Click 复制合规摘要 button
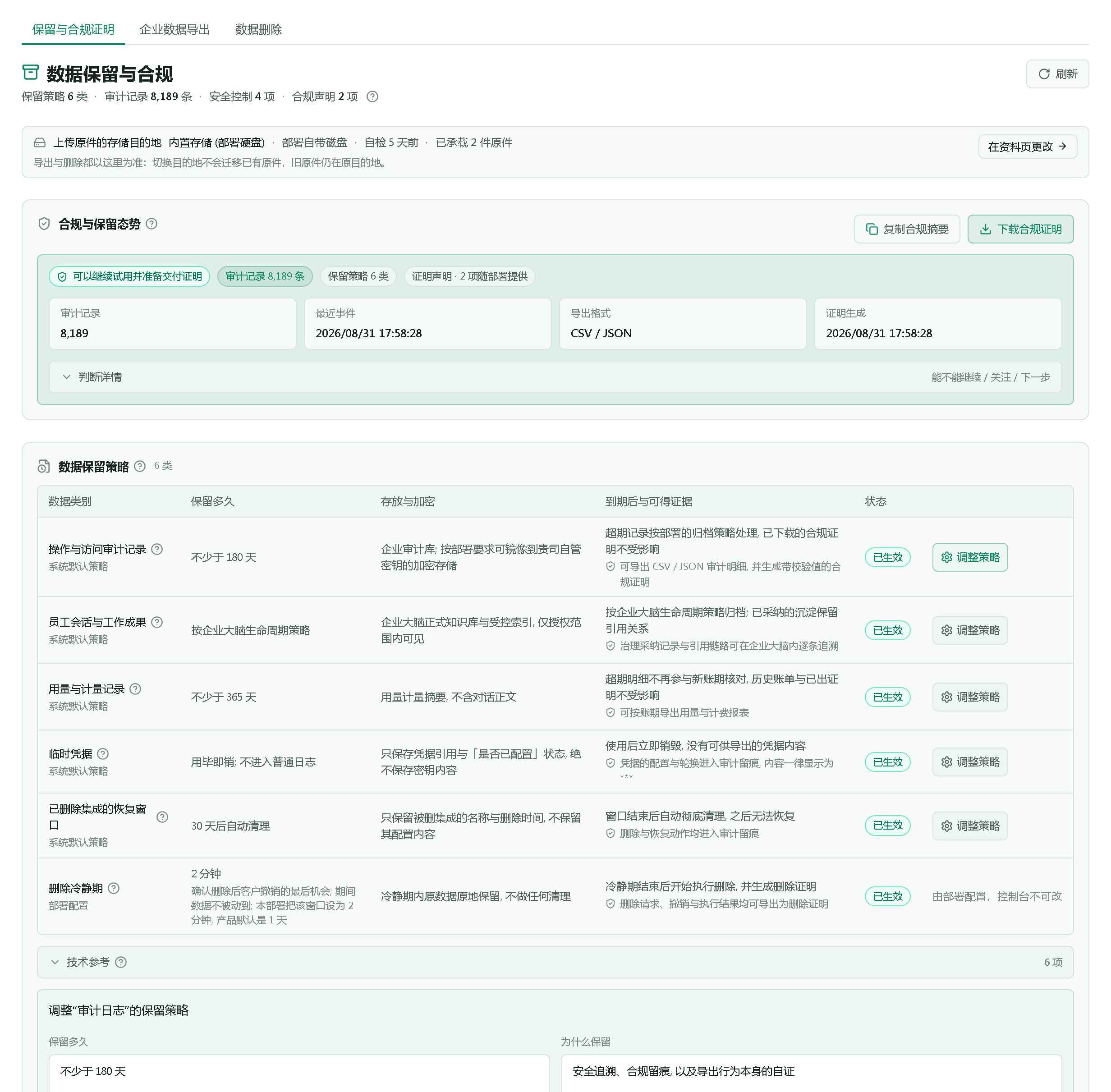 906,229
